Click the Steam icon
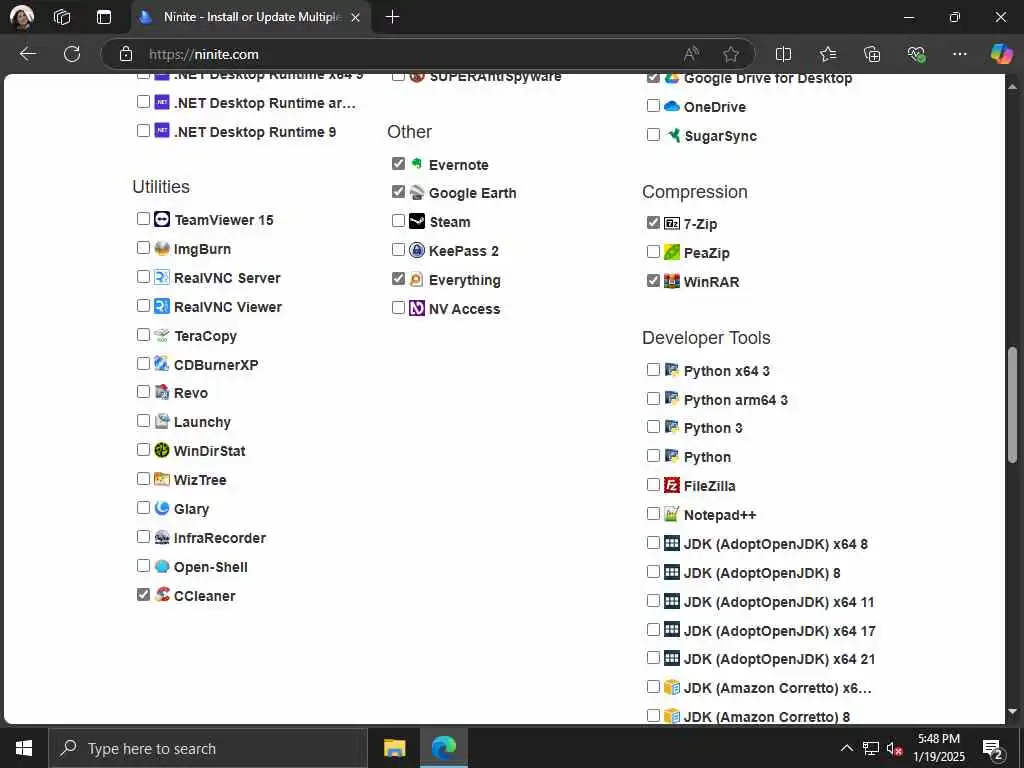This screenshot has width=1024, height=768. 417,221
